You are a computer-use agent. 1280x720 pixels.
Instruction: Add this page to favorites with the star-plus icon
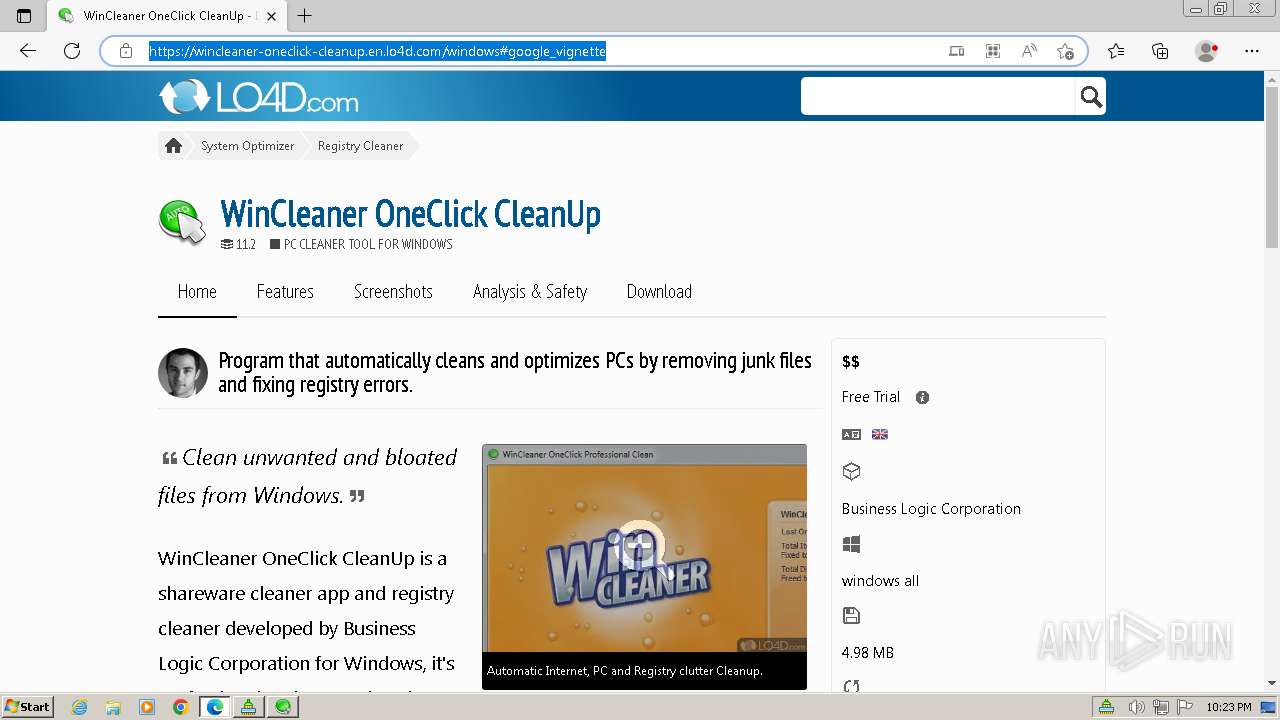click(x=1065, y=51)
